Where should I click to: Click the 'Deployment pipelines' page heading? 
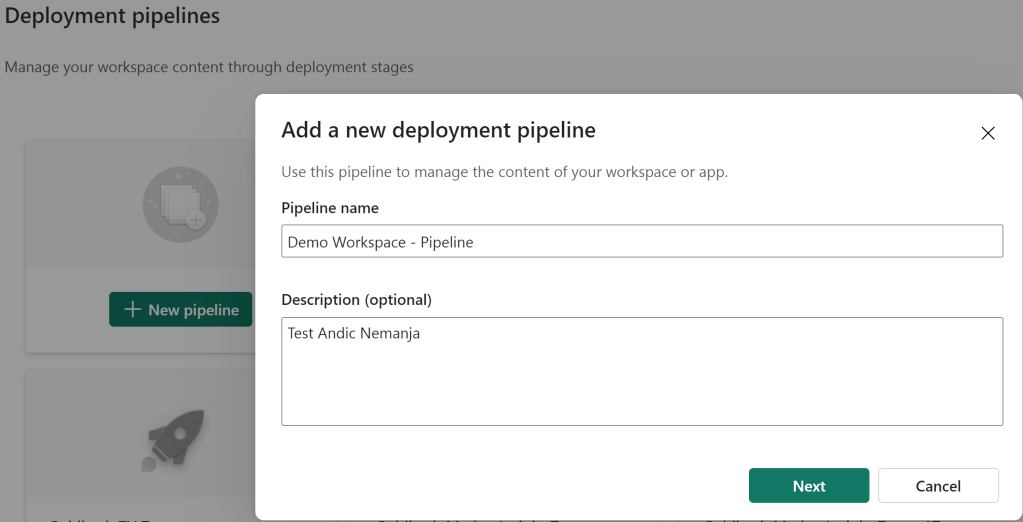coord(112,17)
